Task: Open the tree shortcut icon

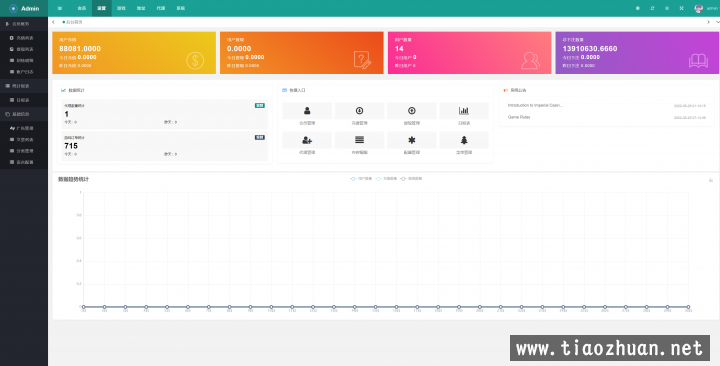Action: 464,140
